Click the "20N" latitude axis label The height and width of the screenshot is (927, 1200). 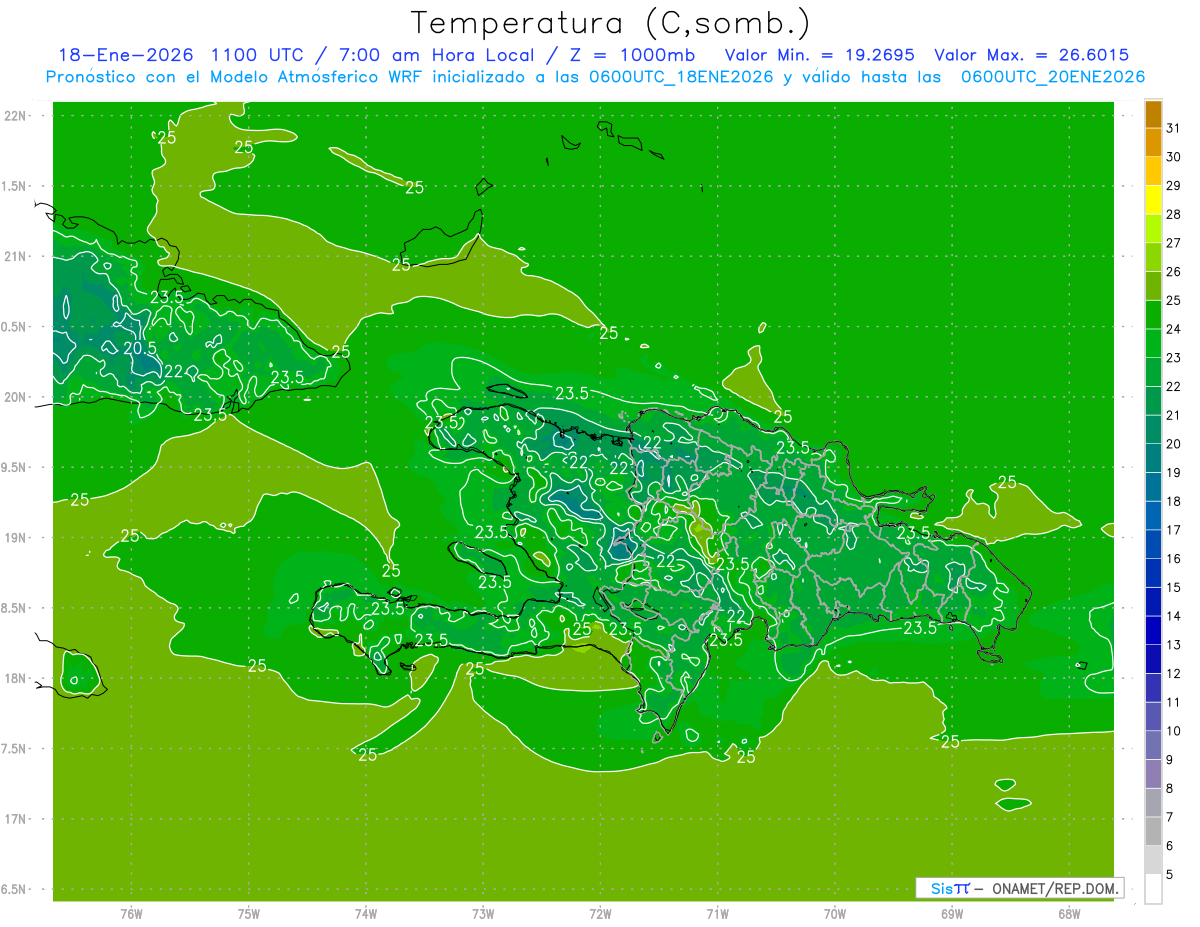[16, 397]
